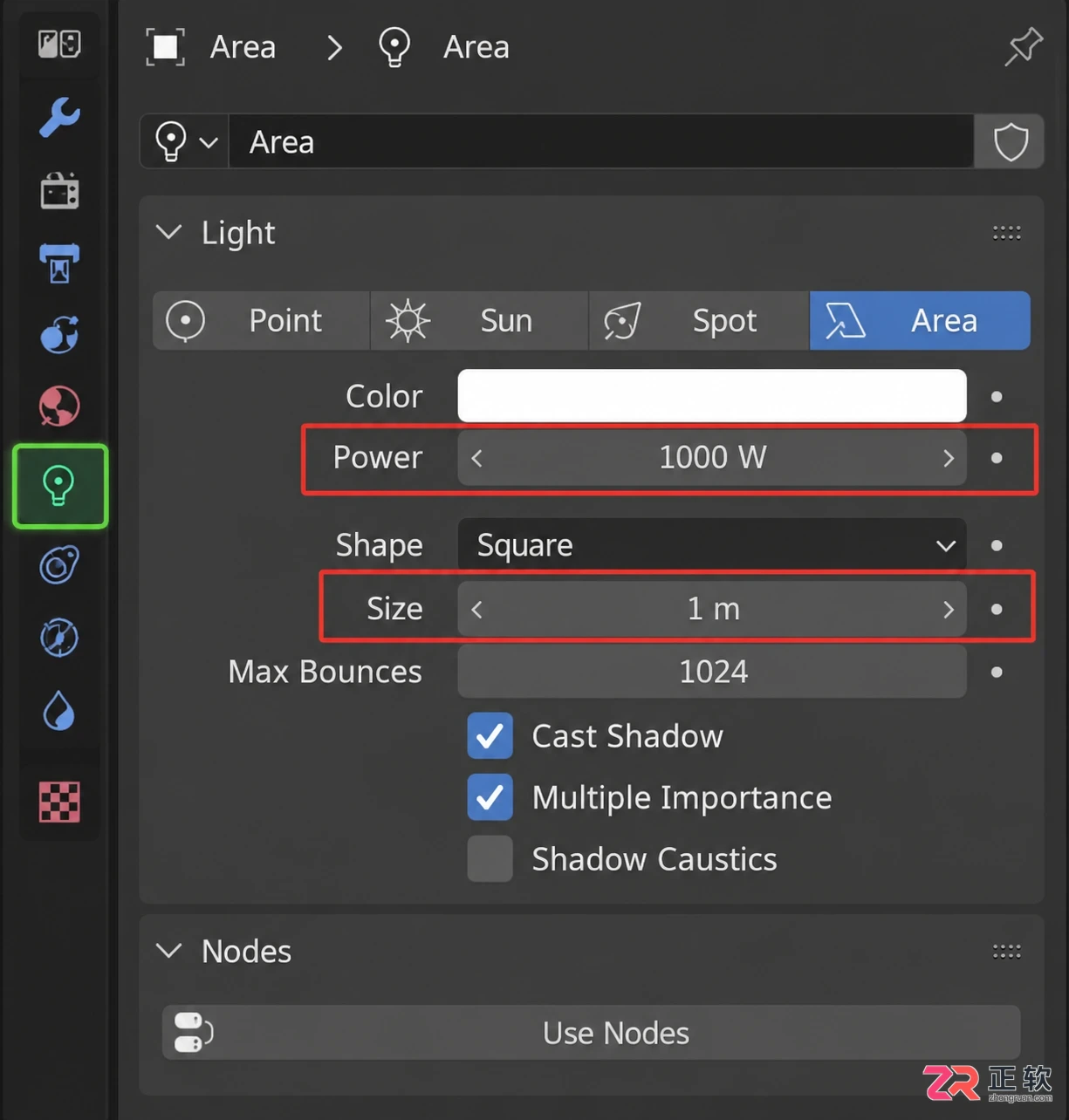
Task: Click the fake user shield icon
Action: [1010, 141]
